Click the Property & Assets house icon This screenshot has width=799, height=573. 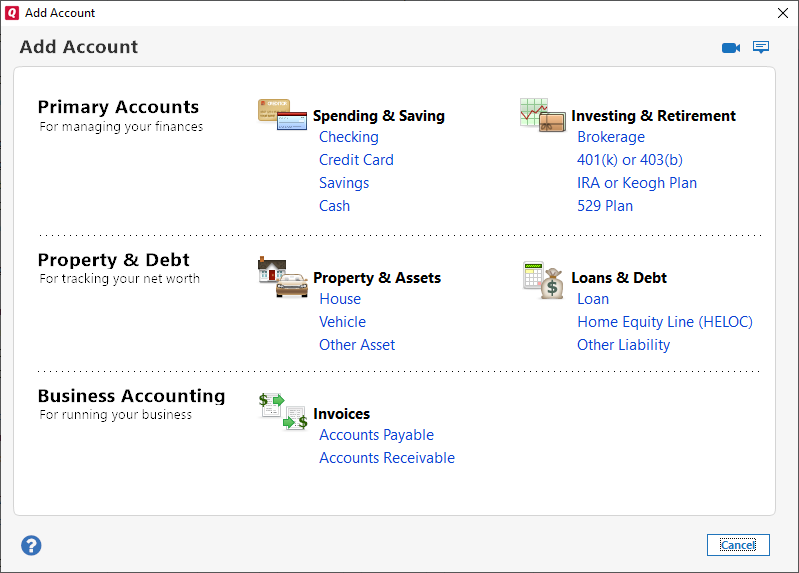tap(283, 277)
